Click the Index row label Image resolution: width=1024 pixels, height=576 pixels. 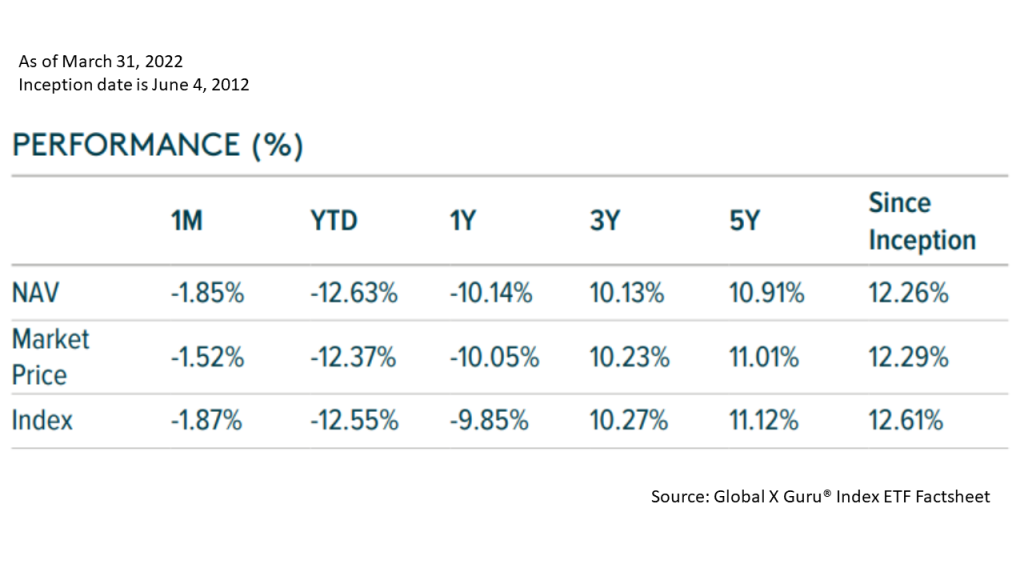pos(42,420)
